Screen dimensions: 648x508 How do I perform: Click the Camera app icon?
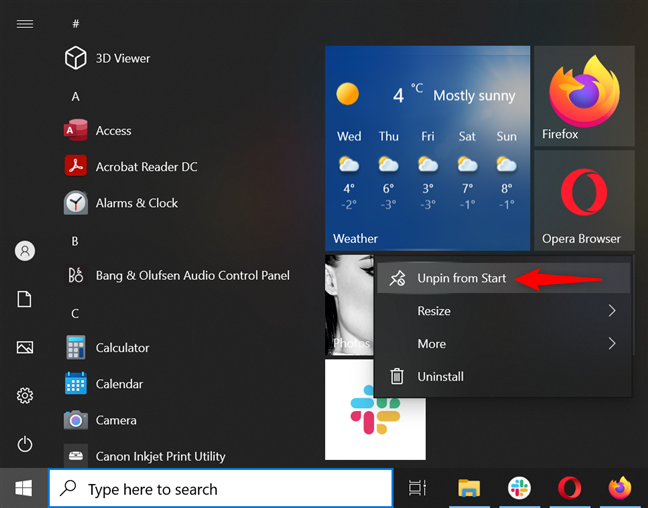click(x=76, y=420)
